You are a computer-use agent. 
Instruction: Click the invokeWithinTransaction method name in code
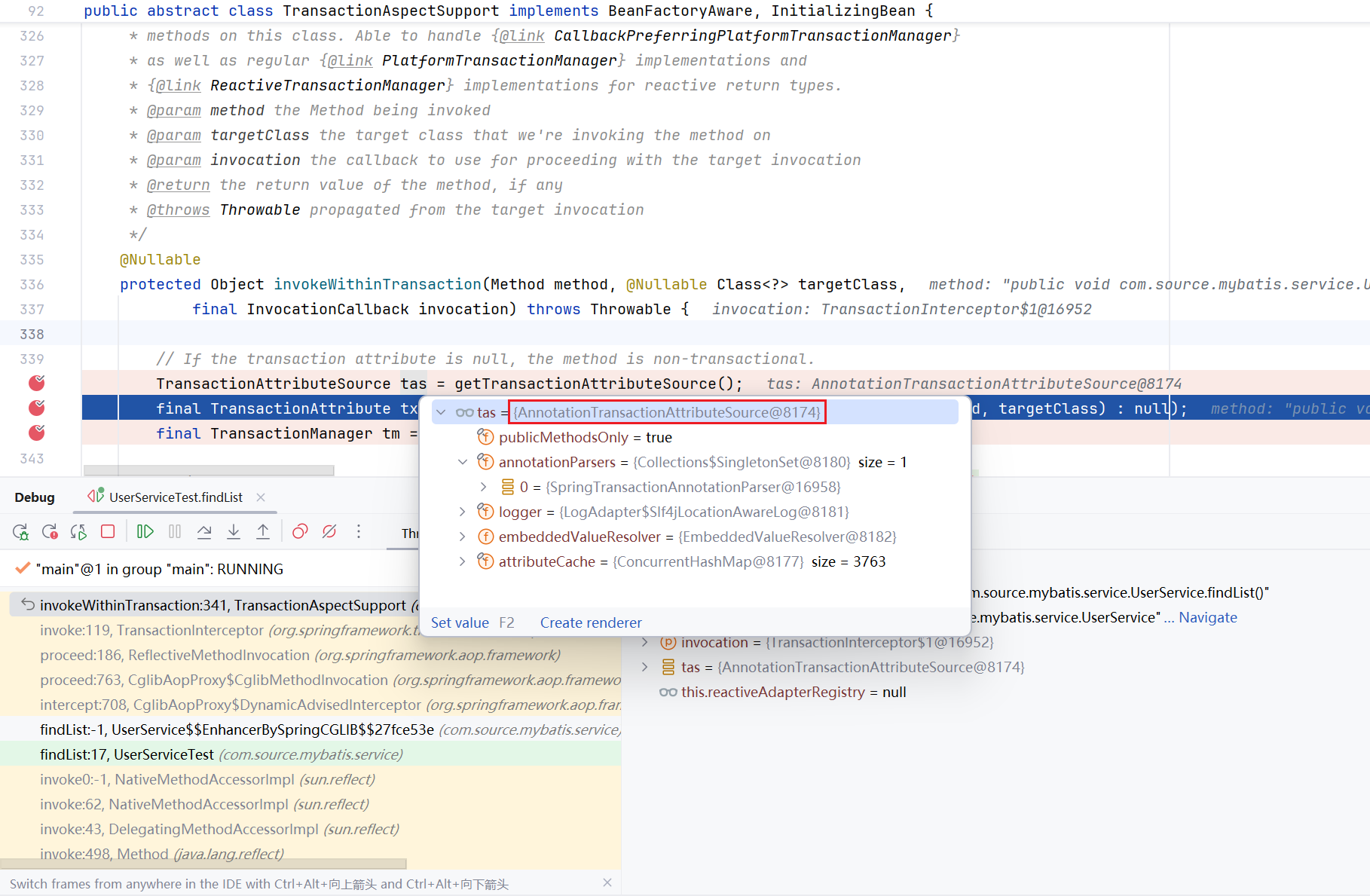tap(377, 284)
